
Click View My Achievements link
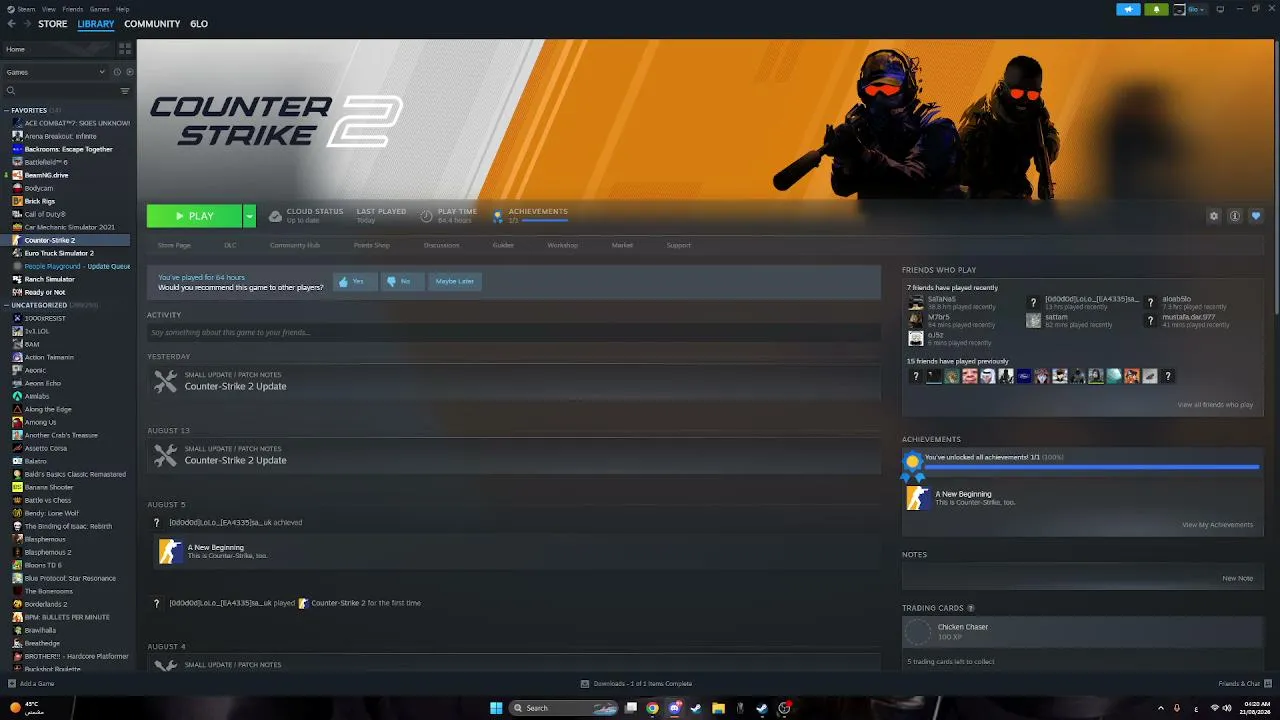[x=1217, y=525]
